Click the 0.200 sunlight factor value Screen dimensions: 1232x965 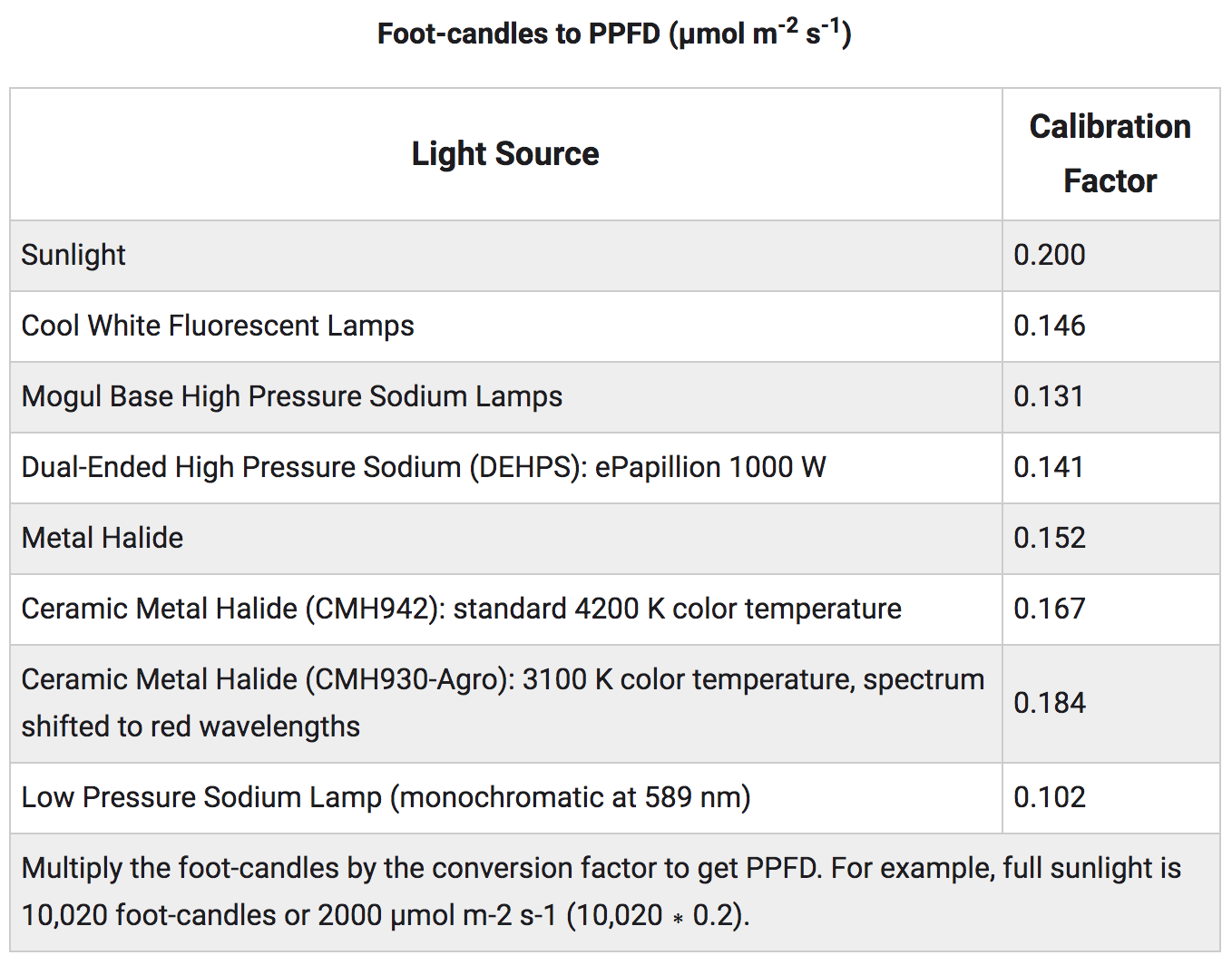click(x=1049, y=255)
